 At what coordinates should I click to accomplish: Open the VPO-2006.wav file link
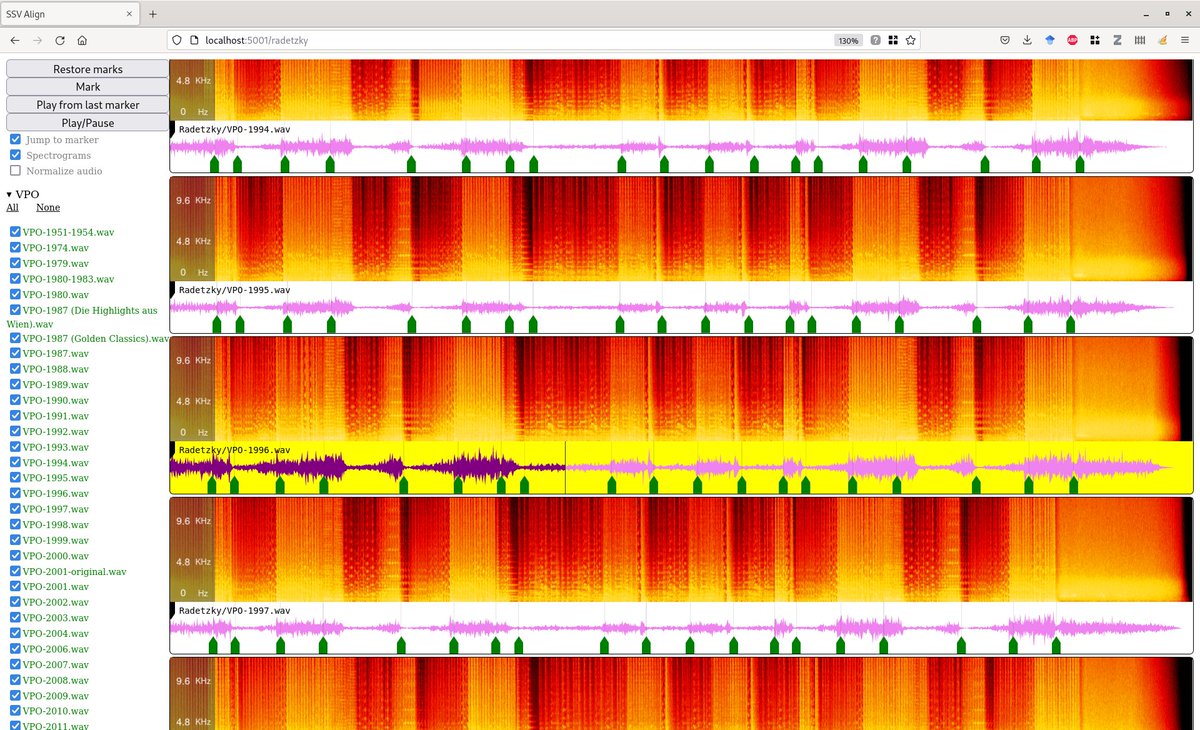click(x=56, y=649)
